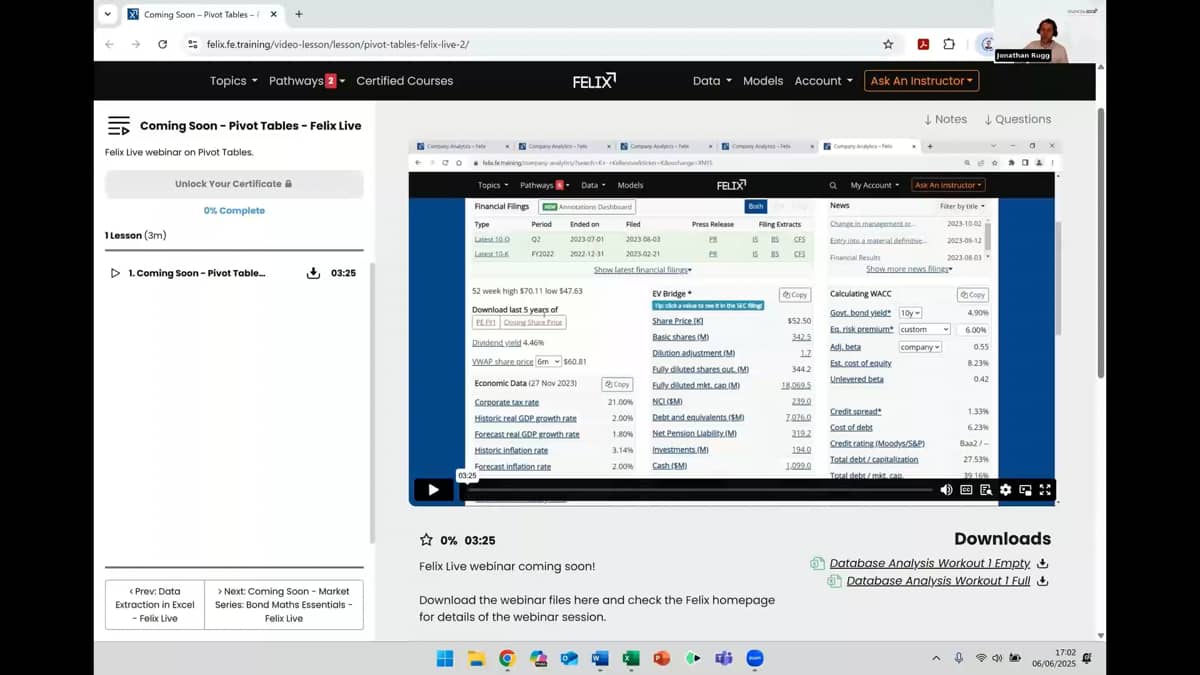The image size is (1200, 675).
Task: Open the Windows Start menu
Action: click(x=445, y=658)
